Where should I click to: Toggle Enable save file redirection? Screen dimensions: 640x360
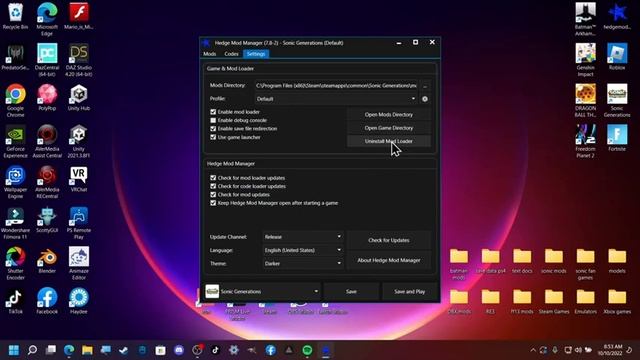(x=213, y=129)
